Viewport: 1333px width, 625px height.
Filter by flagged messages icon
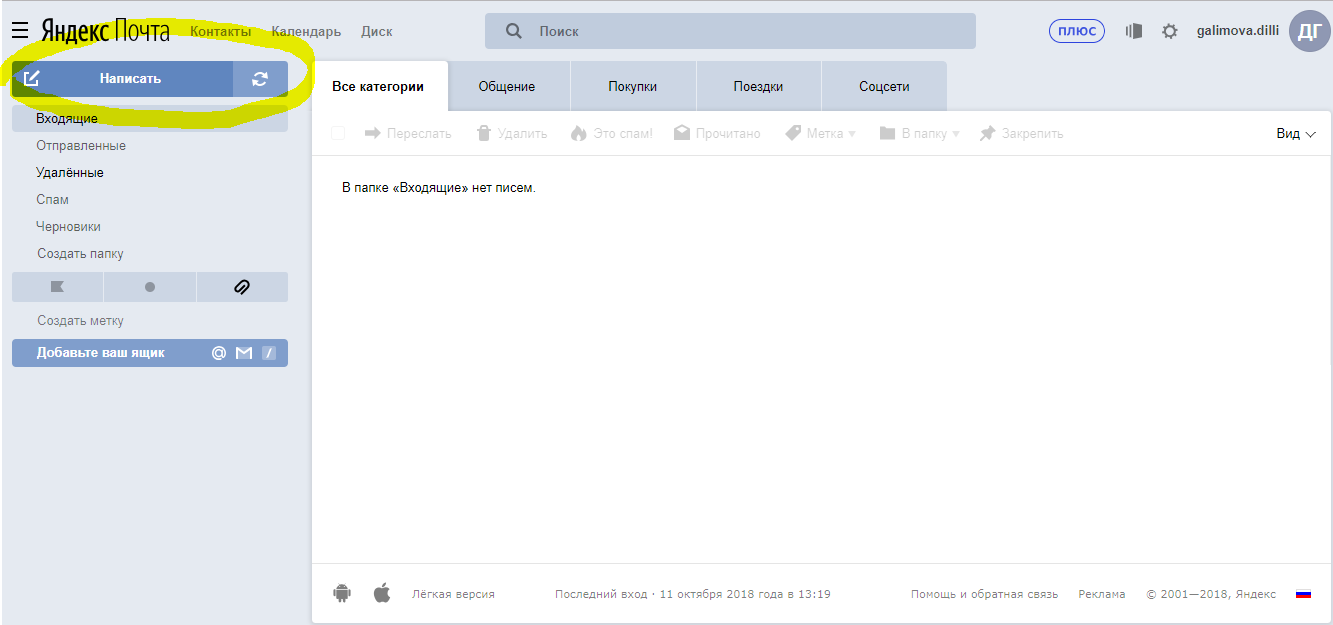tap(57, 287)
